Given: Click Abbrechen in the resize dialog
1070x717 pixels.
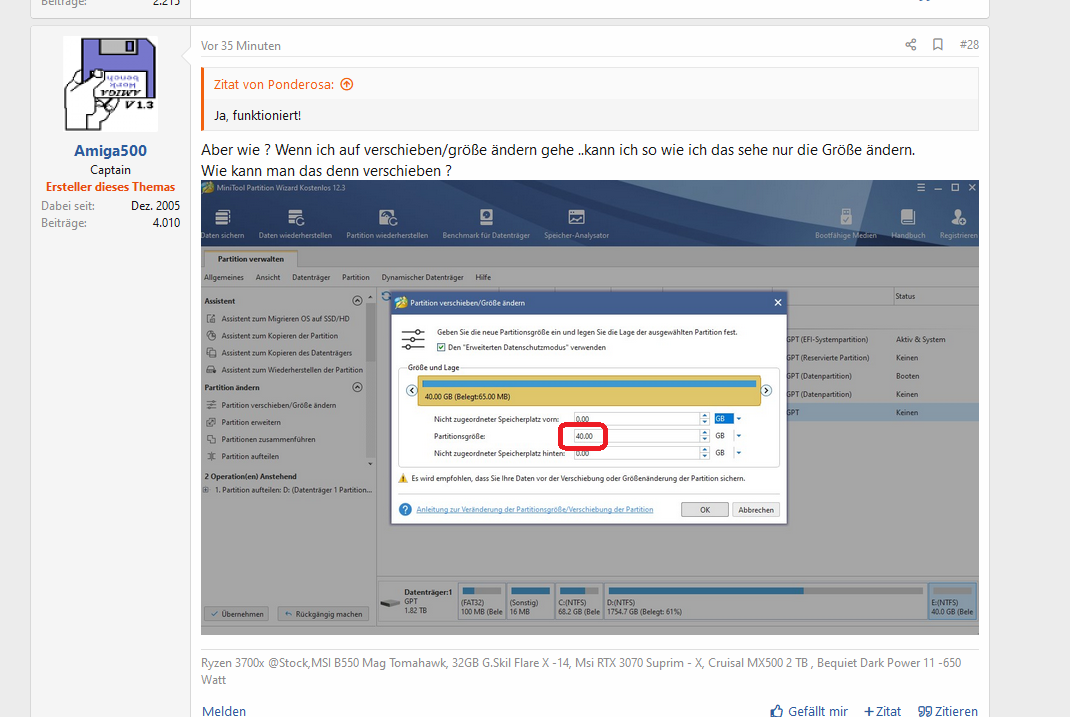Looking at the screenshot, I should [756, 510].
